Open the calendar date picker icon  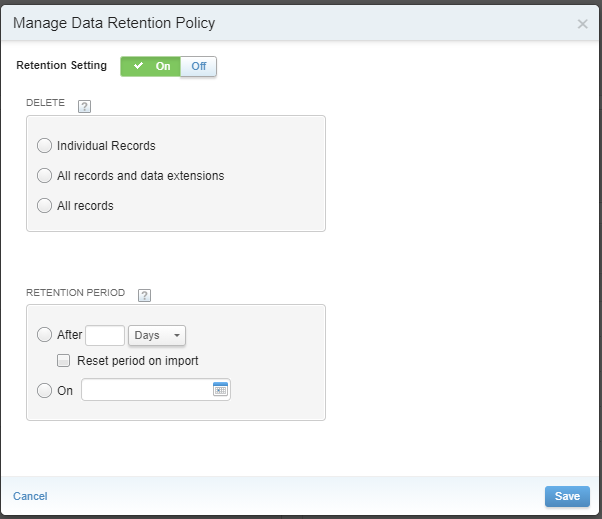(x=220, y=390)
